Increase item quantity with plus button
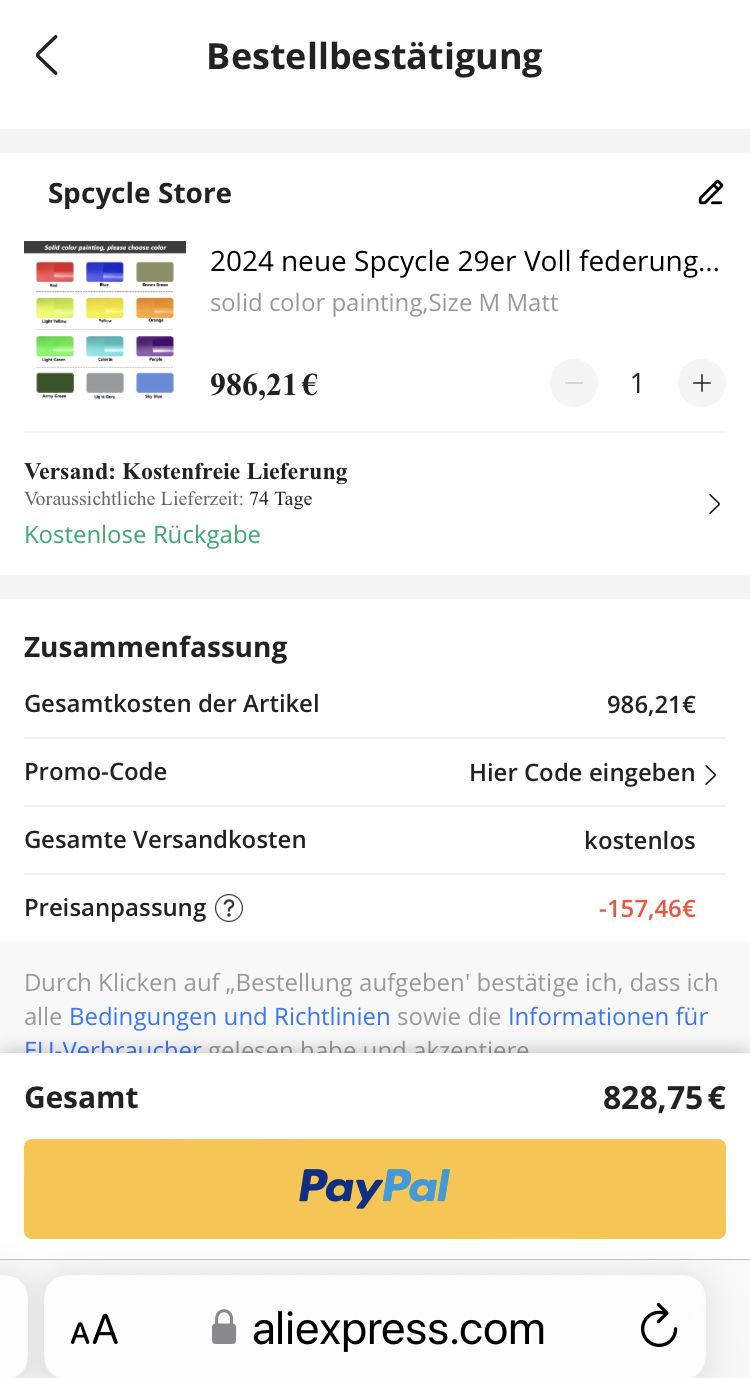Viewport: 750px width, 1378px height. [x=702, y=383]
